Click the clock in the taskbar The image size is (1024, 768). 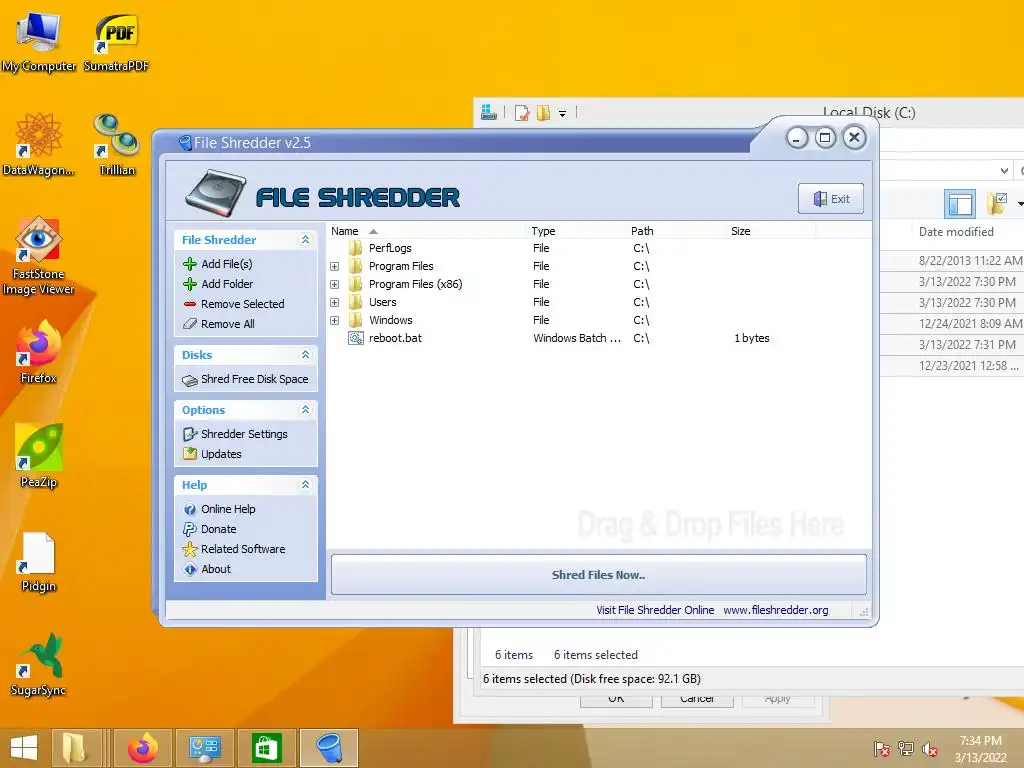[980, 749]
